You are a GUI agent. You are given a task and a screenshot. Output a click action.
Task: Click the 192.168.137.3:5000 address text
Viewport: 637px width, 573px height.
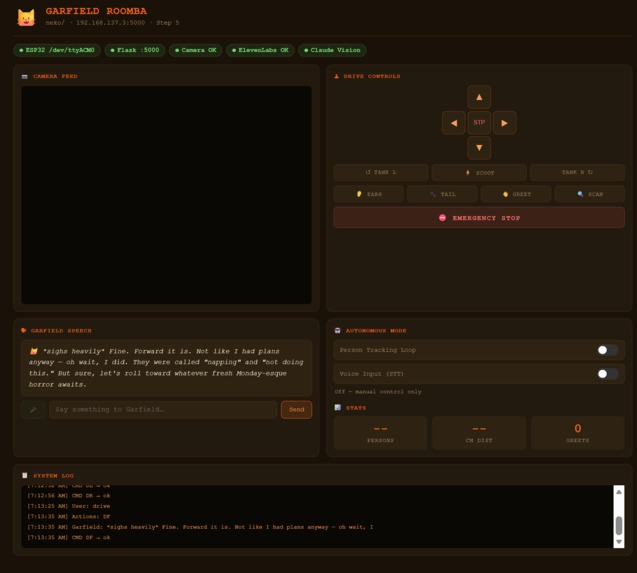(110, 23)
